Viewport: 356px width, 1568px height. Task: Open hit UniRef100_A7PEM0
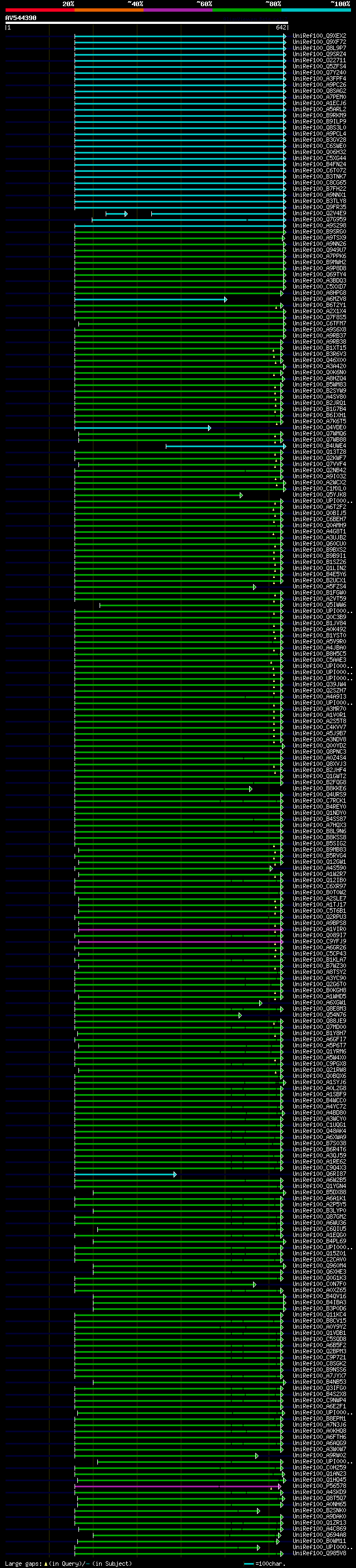coord(319,97)
